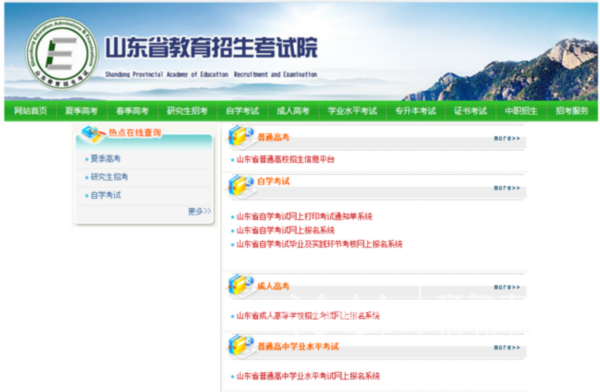
Task: Click the circular academy logo emblem
Action: coord(62,54)
